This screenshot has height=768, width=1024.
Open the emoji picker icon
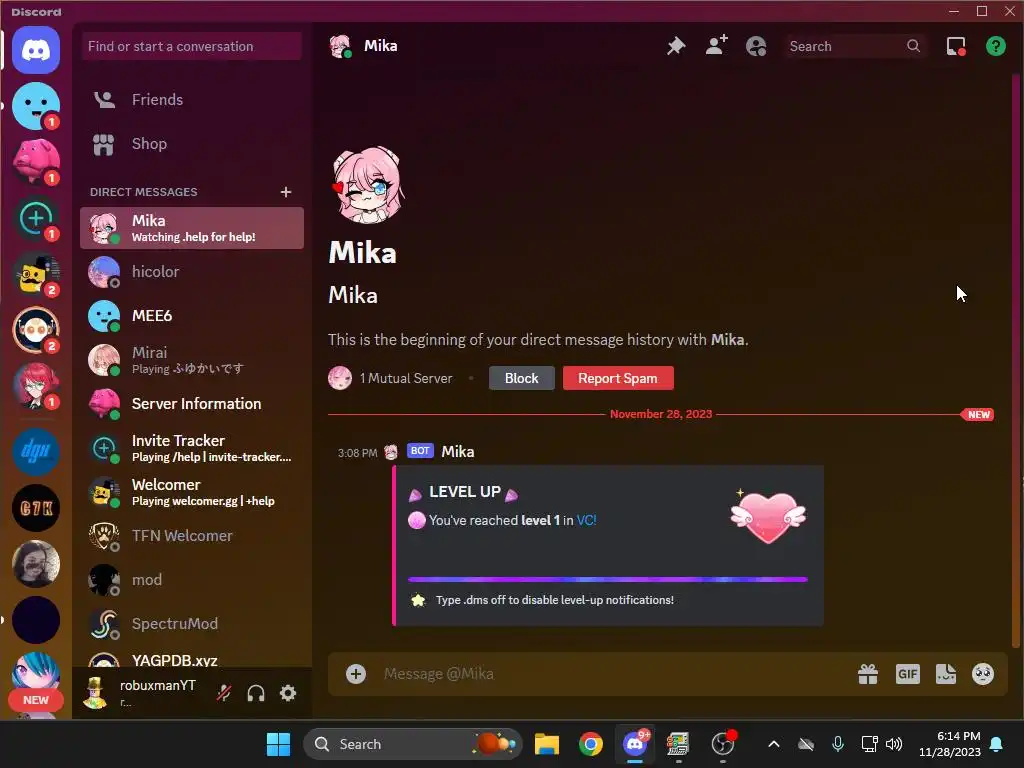(x=983, y=674)
